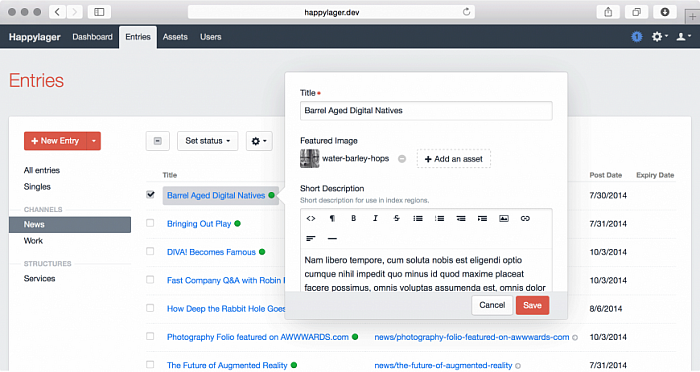Toggle HTML source view in editor toolbar
Image resolution: width=700 pixels, height=372 pixels.
(x=311, y=218)
